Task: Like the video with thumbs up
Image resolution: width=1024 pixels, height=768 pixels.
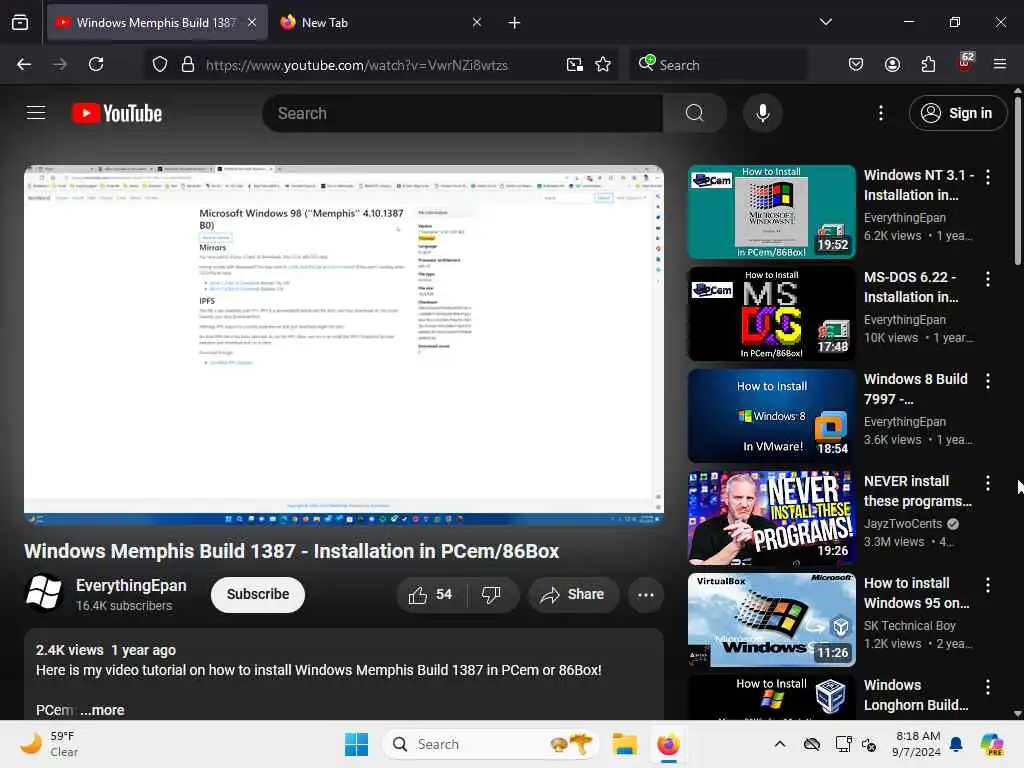Action: click(430, 594)
